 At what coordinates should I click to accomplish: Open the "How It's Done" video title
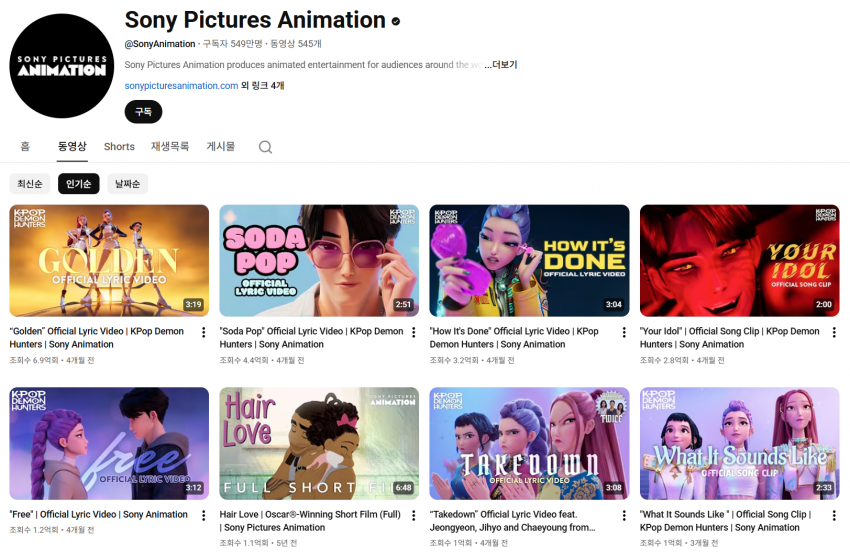pos(514,338)
